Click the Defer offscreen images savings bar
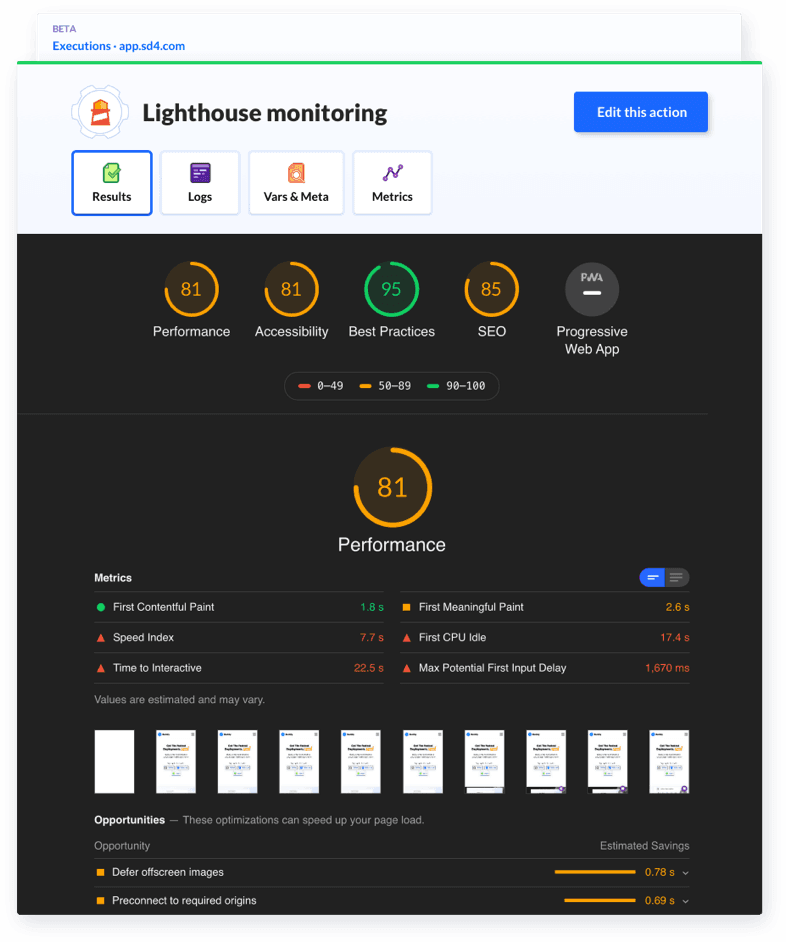Image resolution: width=786 pixels, height=942 pixels. [595, 872]
